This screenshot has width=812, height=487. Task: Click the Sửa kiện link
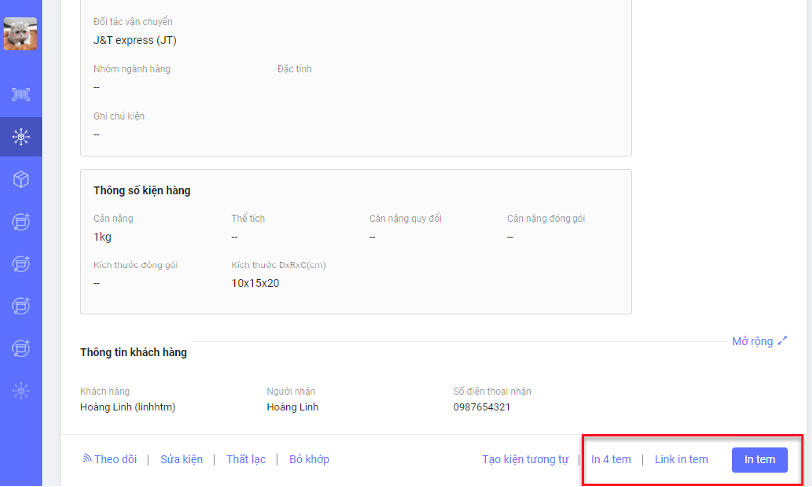tap(181, 459)
